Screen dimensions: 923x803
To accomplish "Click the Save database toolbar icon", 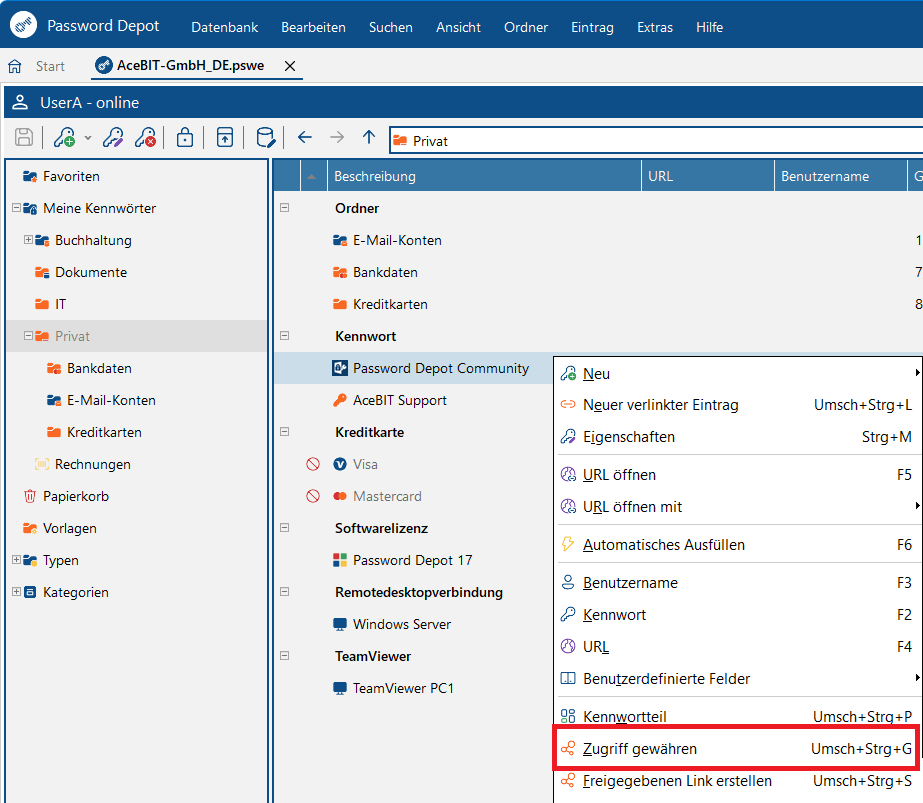I will click(24, 137).
